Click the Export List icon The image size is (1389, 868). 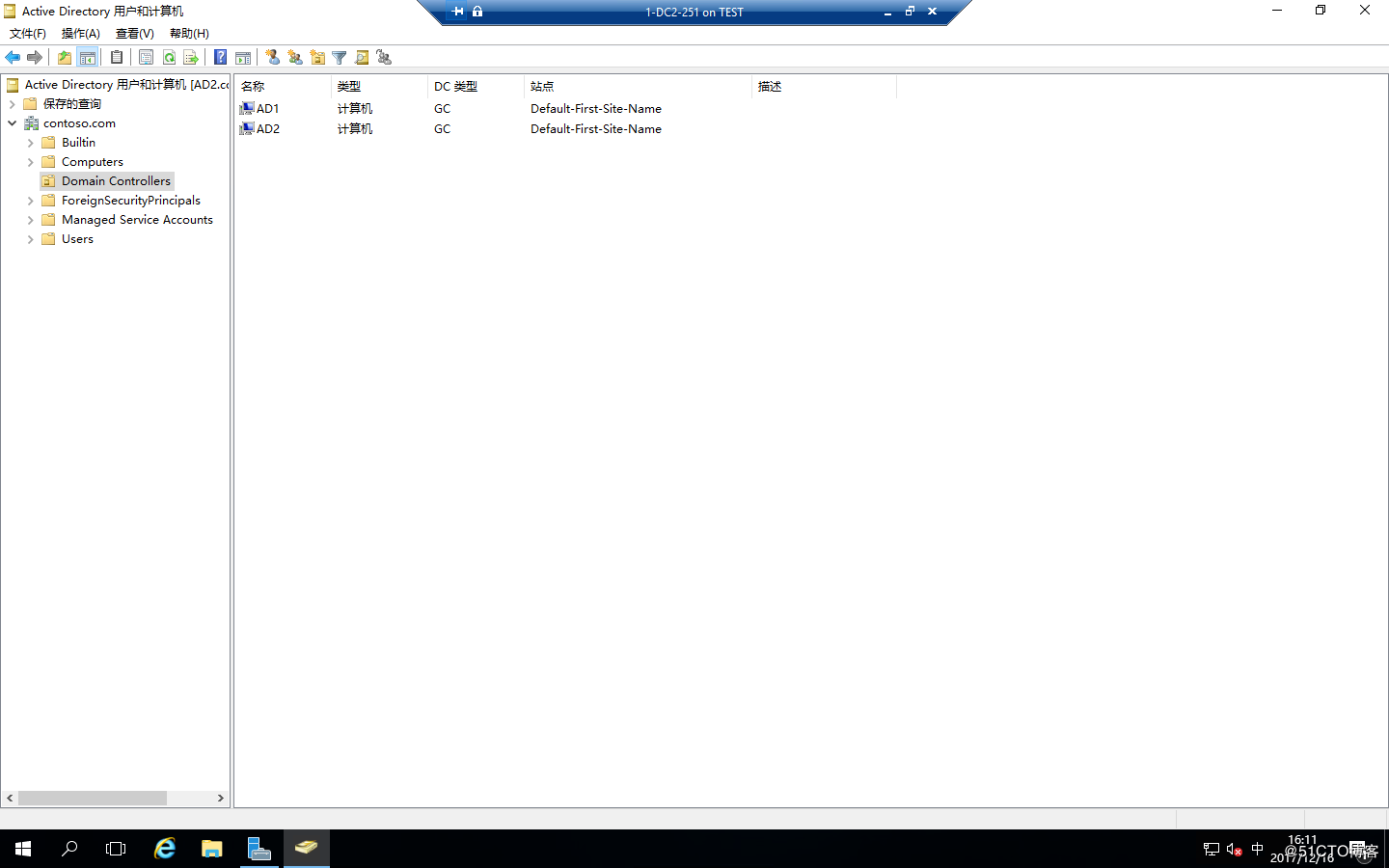coord(191,58)
